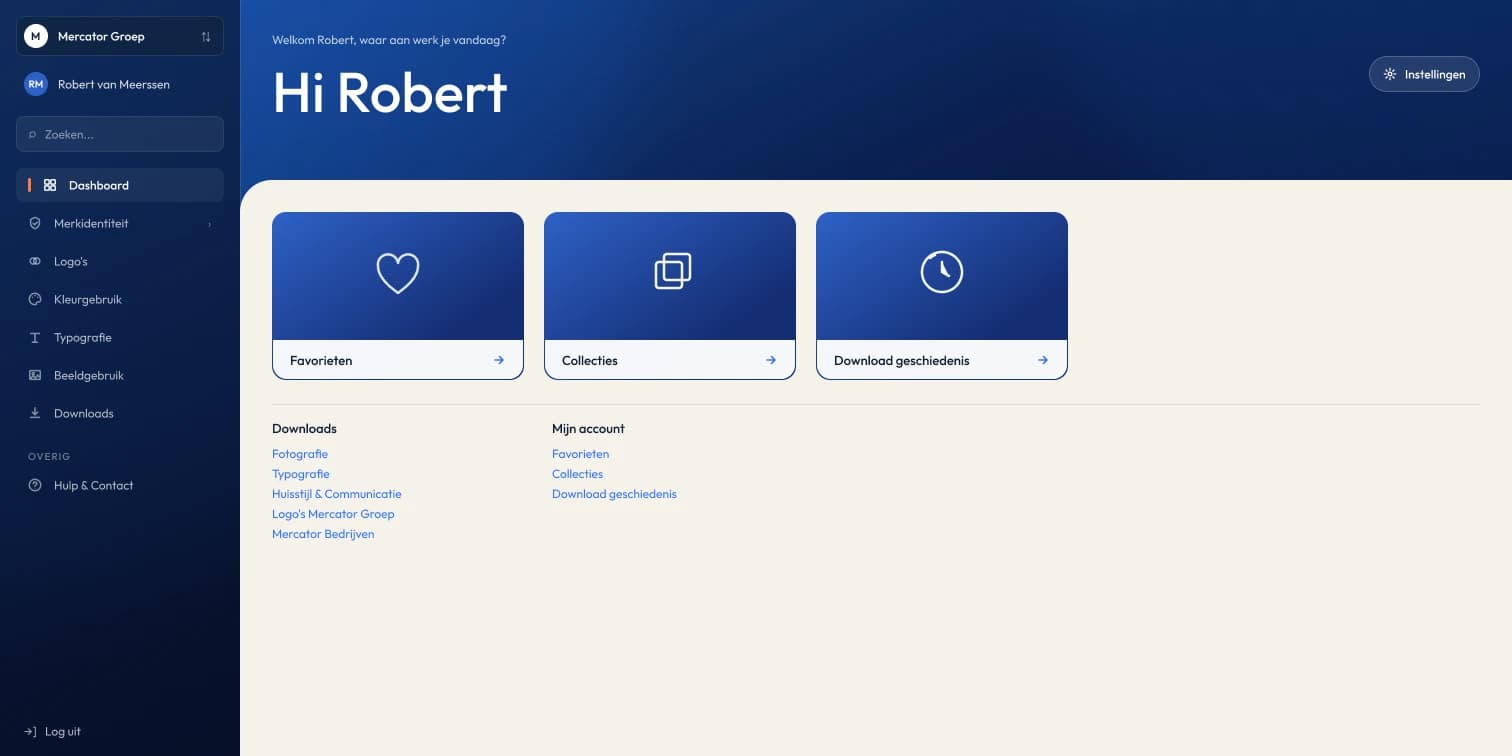
Task: Click the stacked squares Collecties icon
Action: coord(673,271)
